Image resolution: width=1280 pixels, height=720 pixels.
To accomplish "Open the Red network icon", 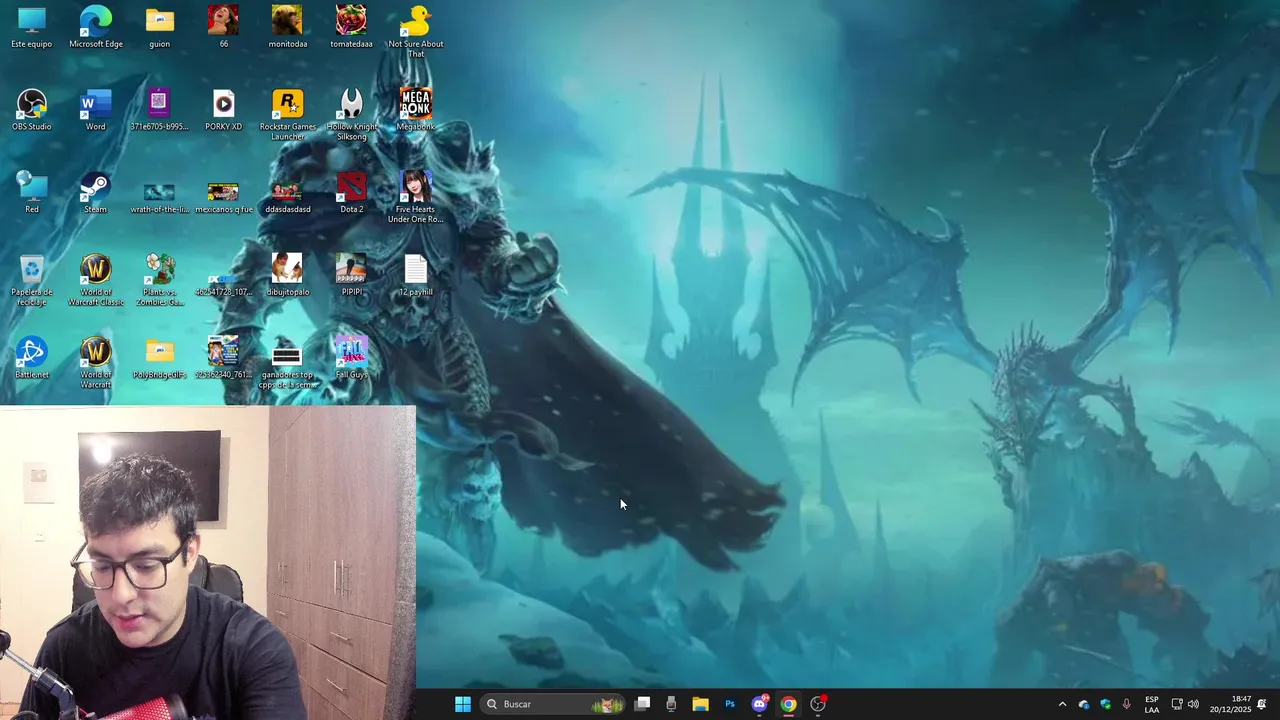I will [32, 193].
